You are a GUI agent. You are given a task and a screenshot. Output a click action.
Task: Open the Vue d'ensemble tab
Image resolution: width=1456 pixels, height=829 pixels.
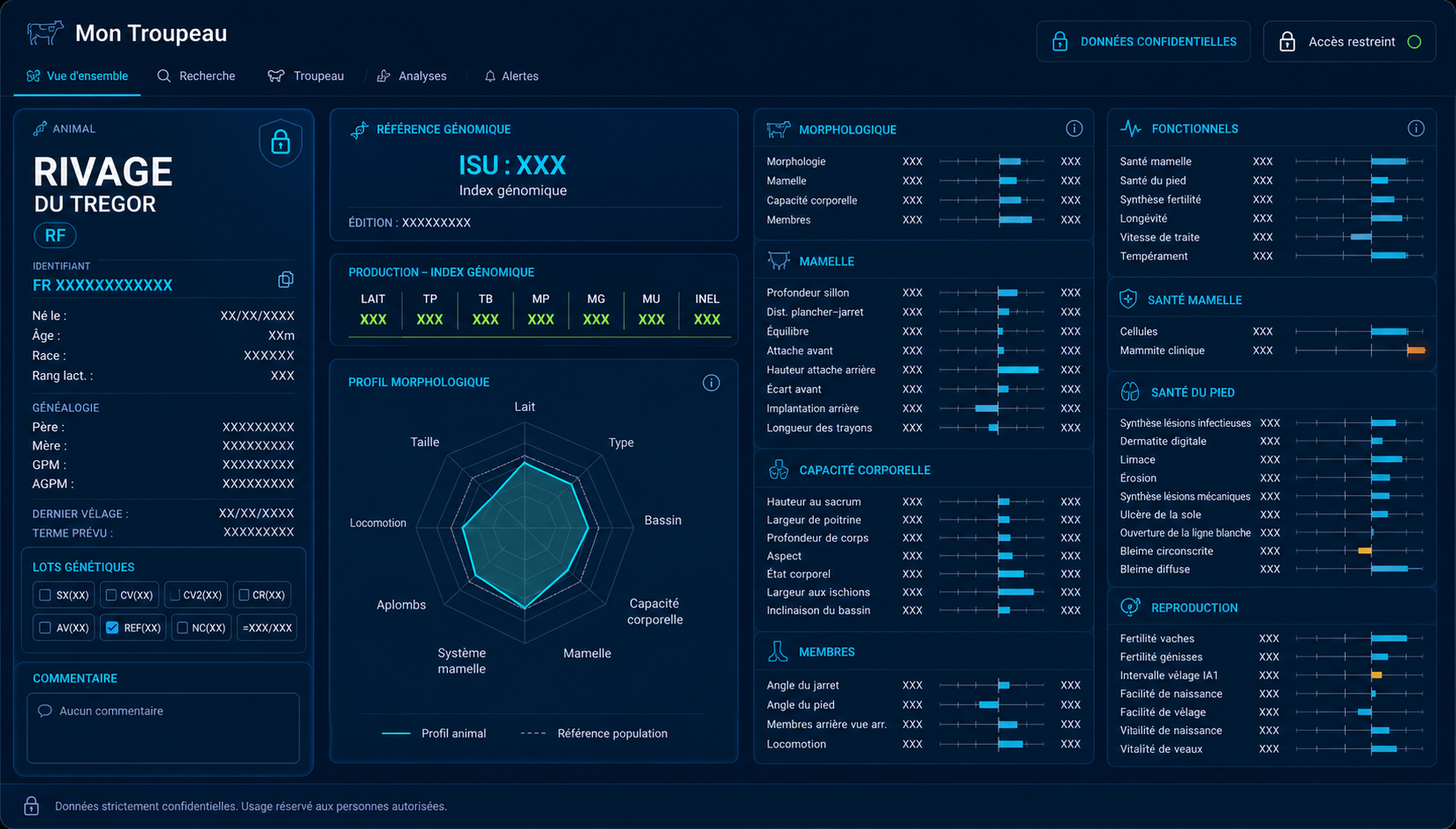click(x=77, y=76)
